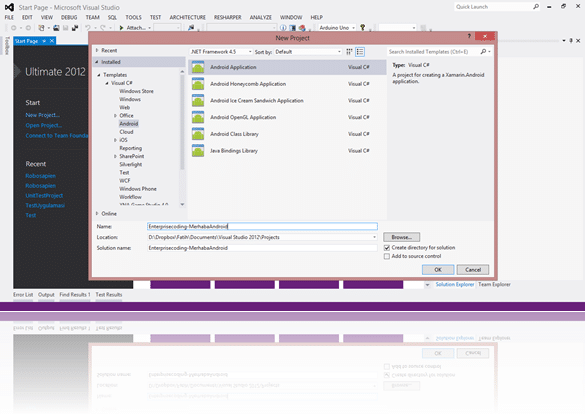Click the Search Installed Templates field
Viewport: 585px width, 414px height.
pyautogui.click(x=433, y=52)
